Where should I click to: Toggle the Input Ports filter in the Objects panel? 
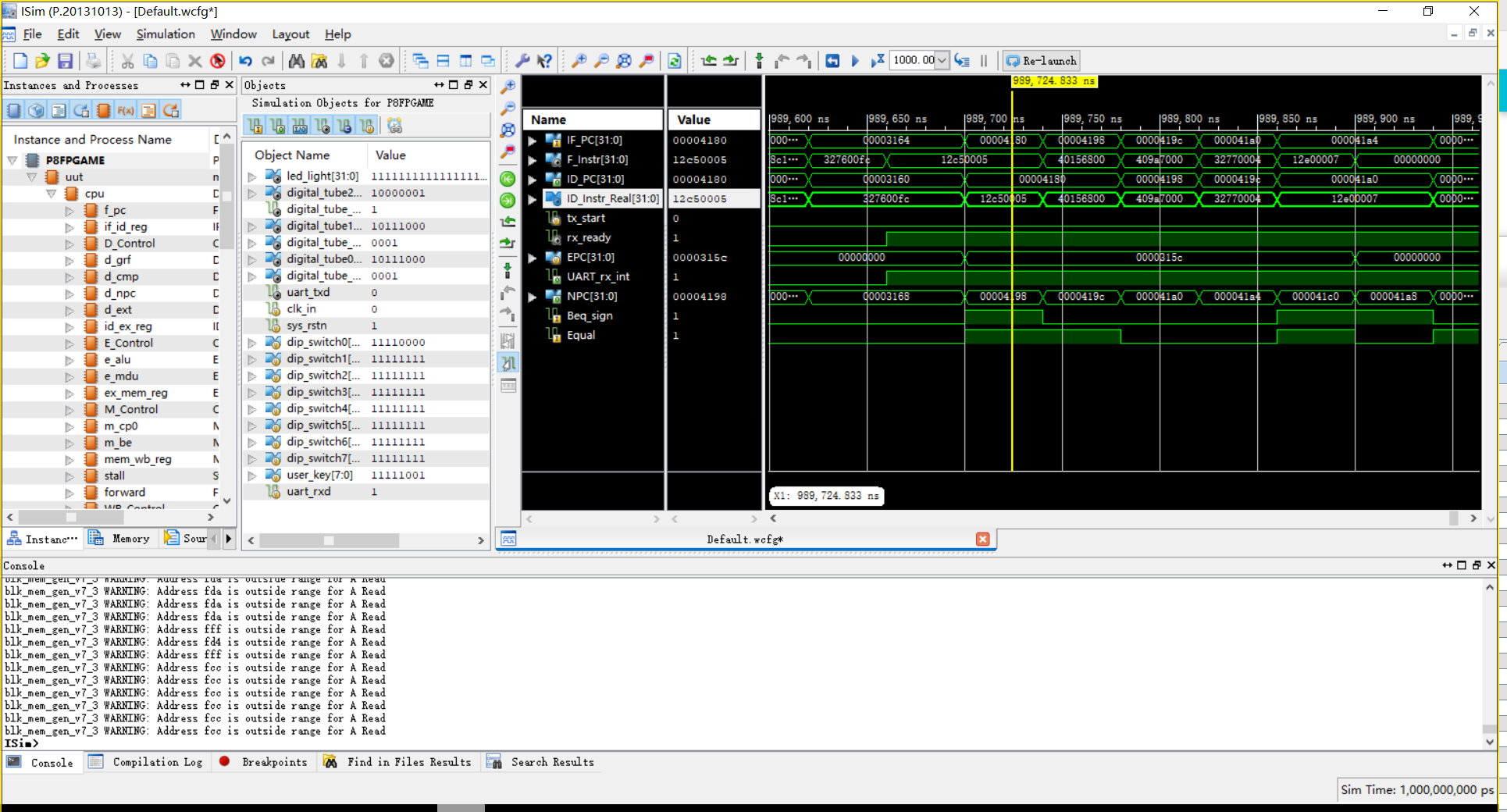(255, 126)
